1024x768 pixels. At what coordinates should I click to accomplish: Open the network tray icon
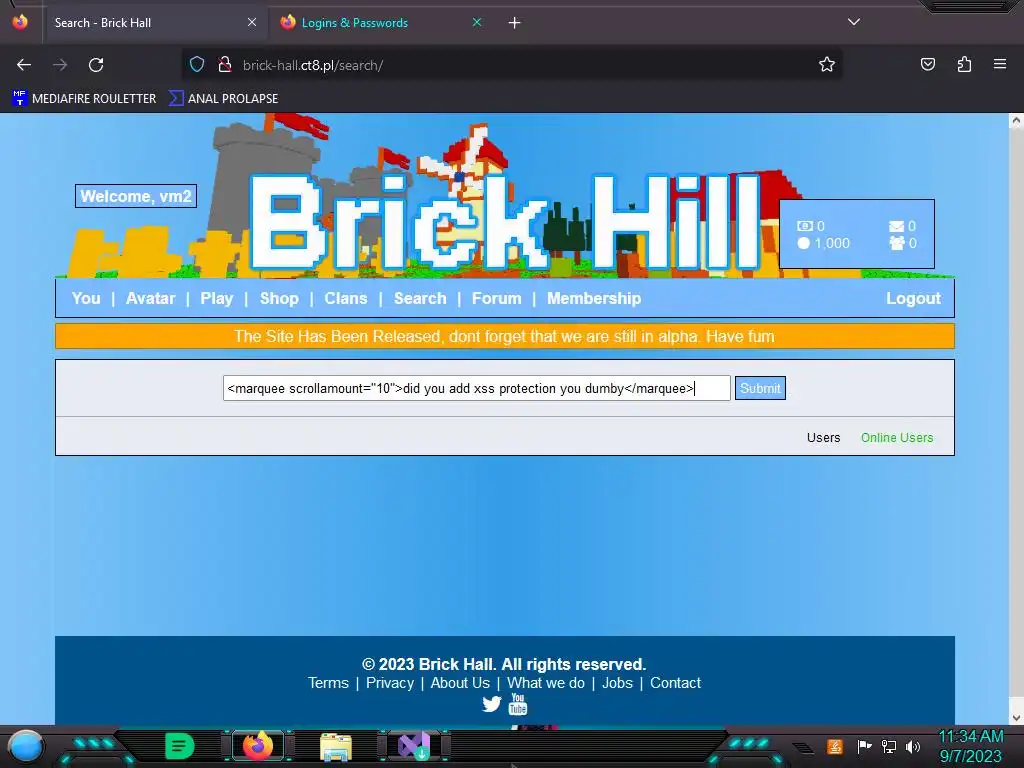pos(889,746)
